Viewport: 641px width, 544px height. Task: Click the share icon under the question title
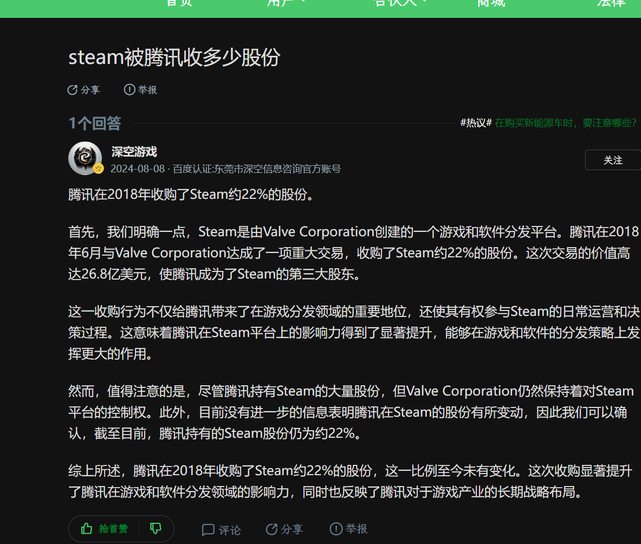[x=72, y=90]
